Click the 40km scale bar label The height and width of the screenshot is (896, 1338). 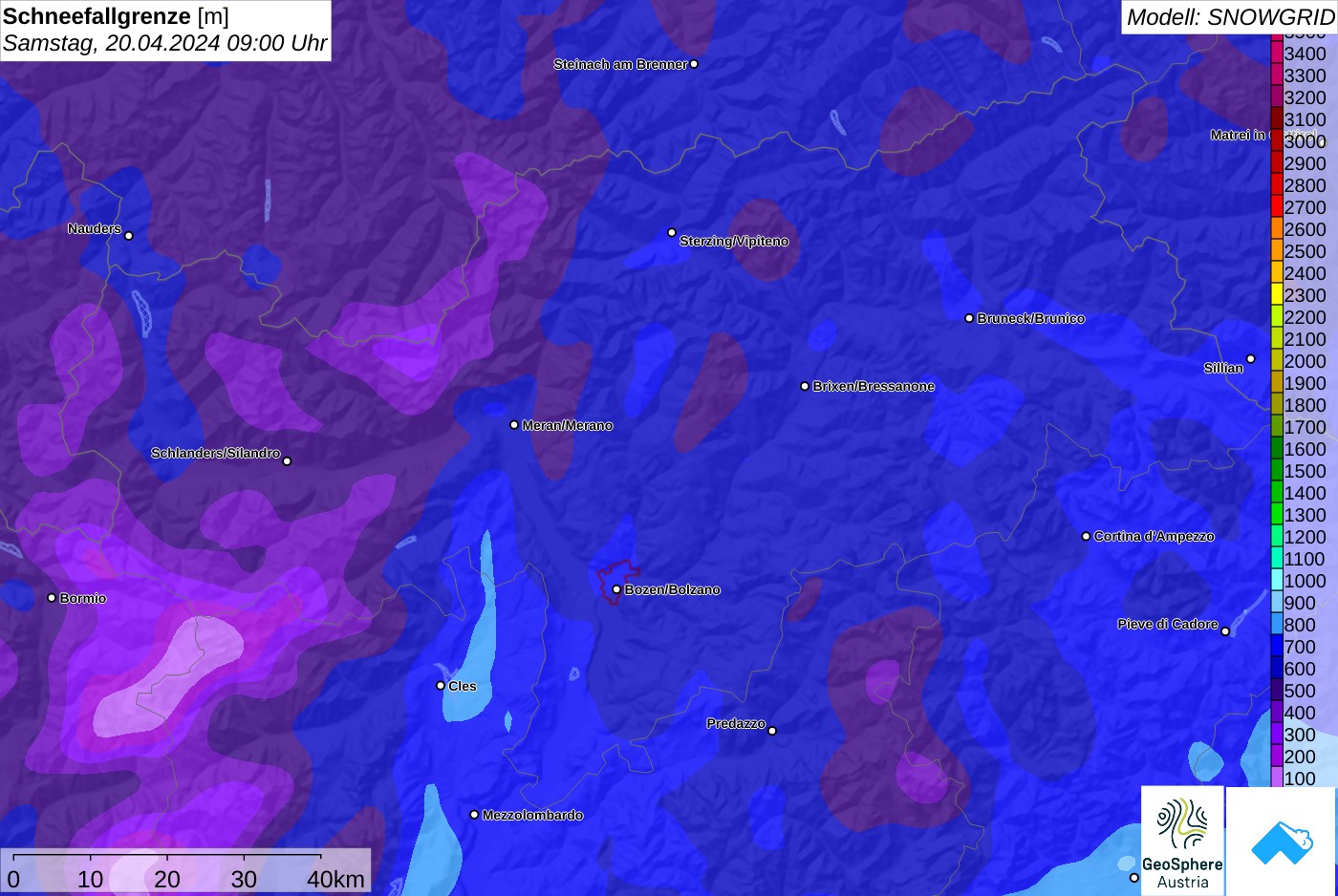[x=335, y=879]
